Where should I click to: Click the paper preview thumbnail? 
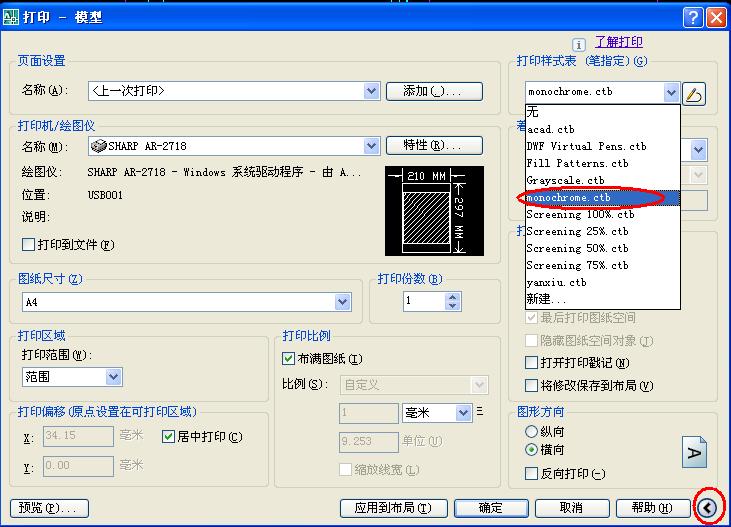pos(433,210)
